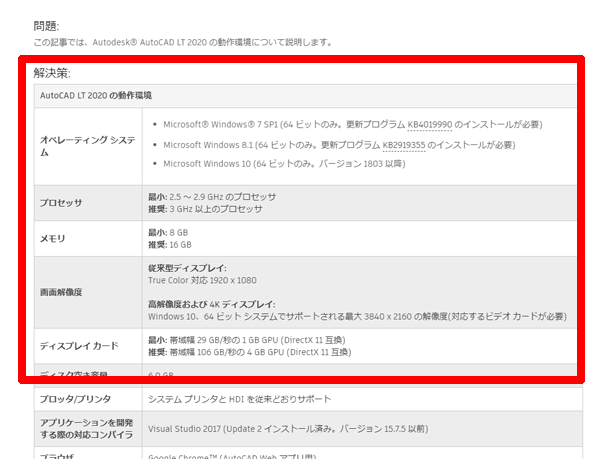Click the 画面解像度 row label

click(x=61, y=293)
